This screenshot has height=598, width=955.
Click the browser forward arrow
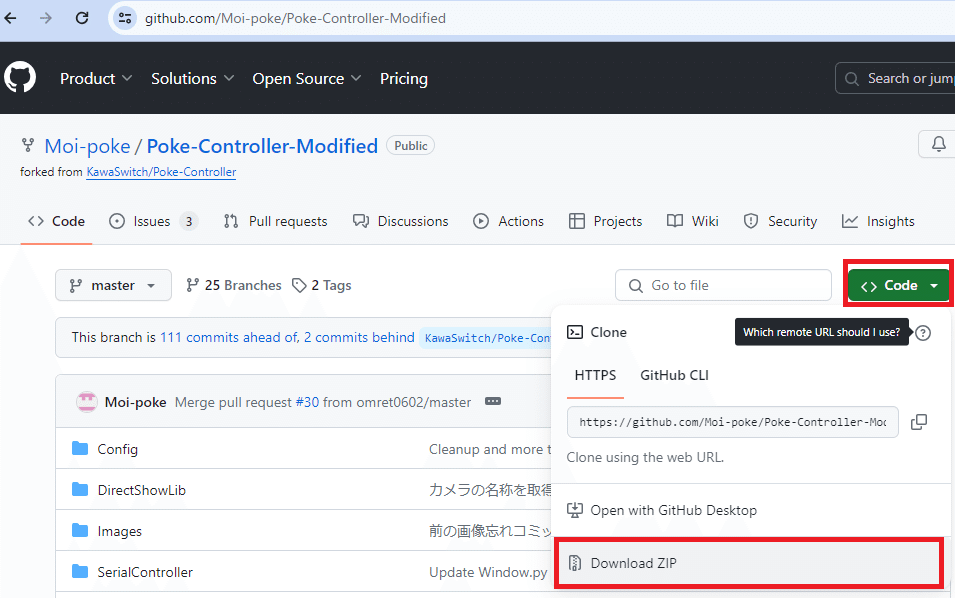click(x=46, y=18)
